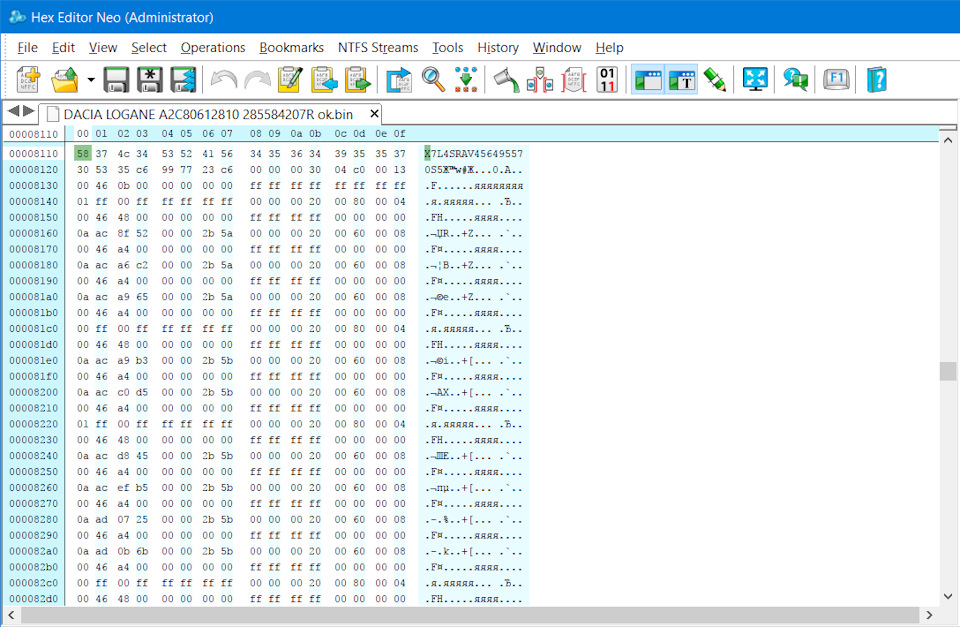Image resolution: width=960 pixels, height=627 pixels.
Task: Open the Help menu
Action: [609, 48]
